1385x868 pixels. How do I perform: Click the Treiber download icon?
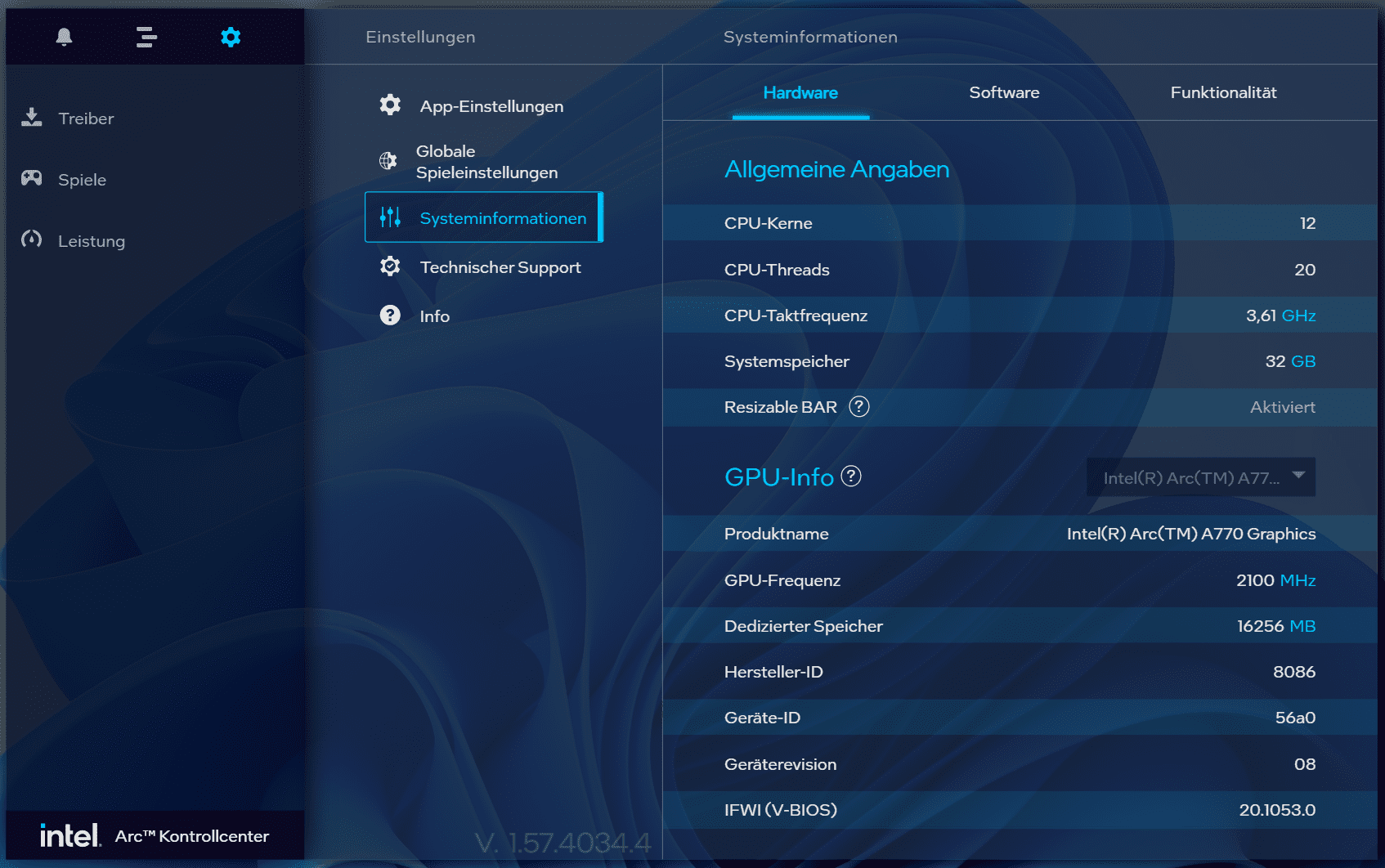click(32, 118)
